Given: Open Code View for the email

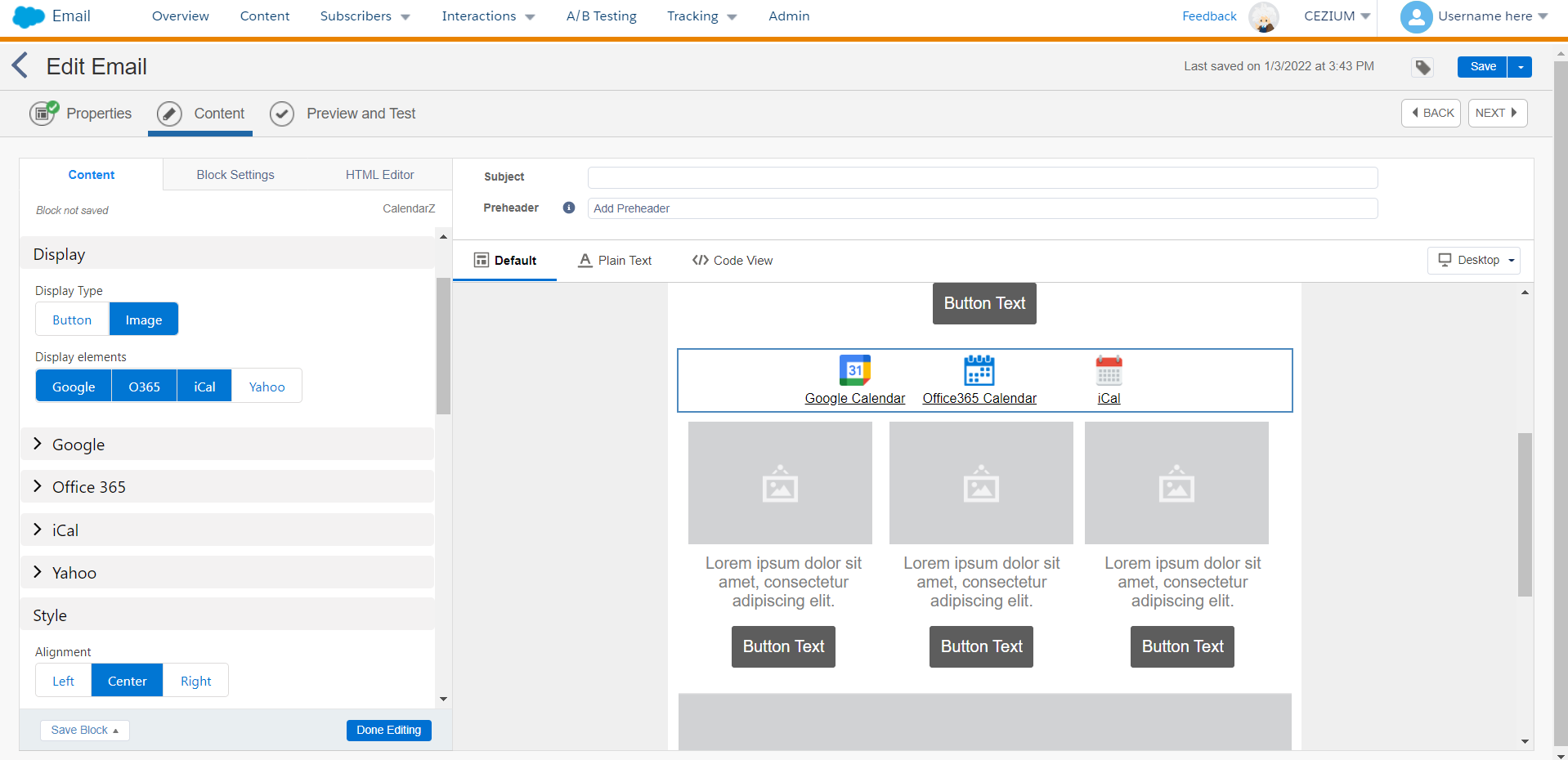Looking at the screenshot, I should pyautogui.click(x=732, y=260).
